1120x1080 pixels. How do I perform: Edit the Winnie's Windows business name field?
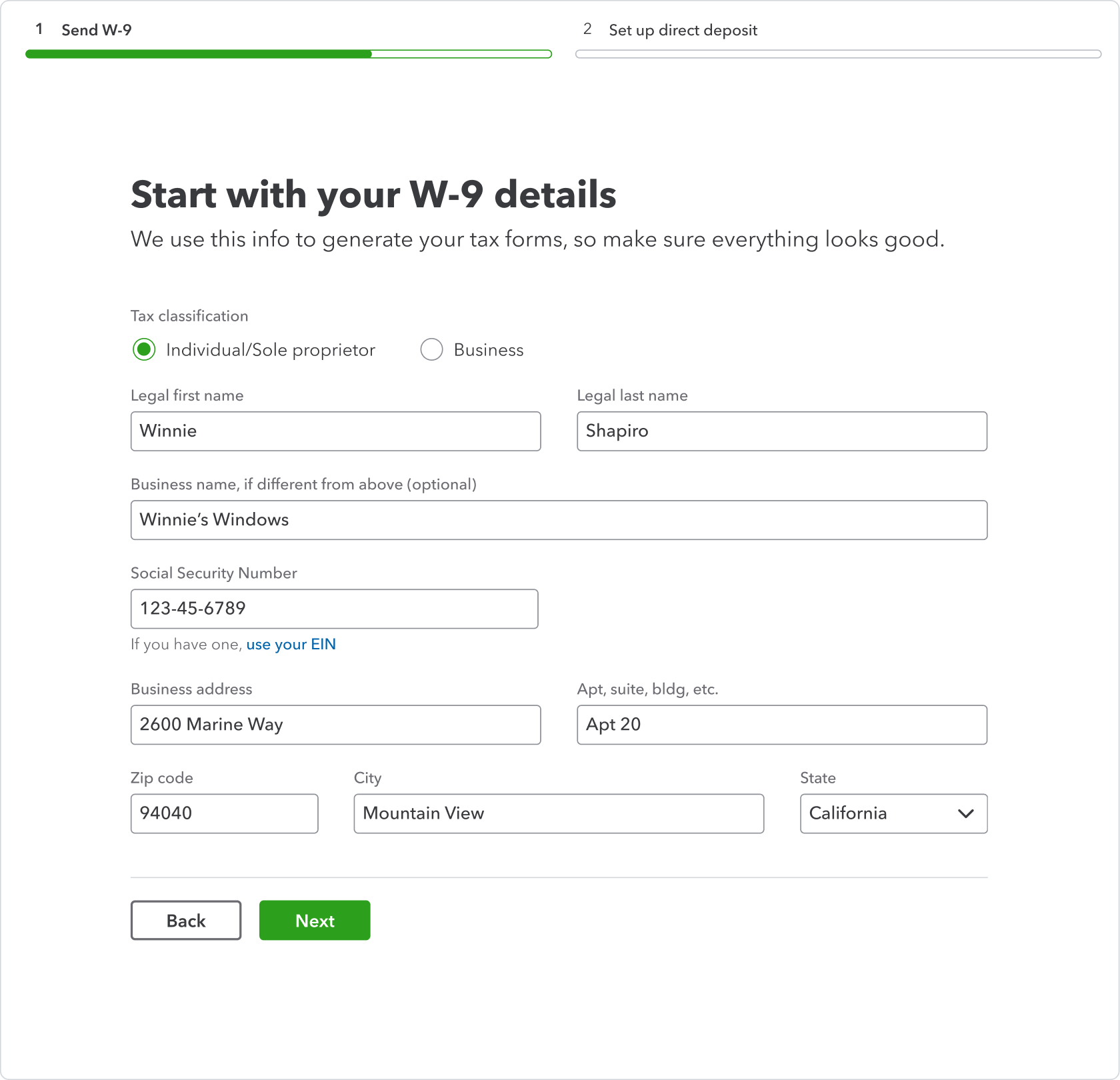click(559, 520)
